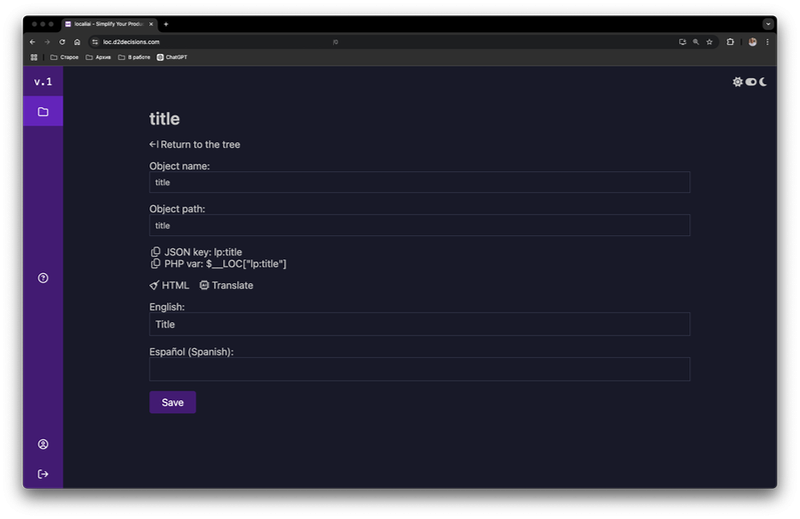The height and width of the screenshot is (519, 800).
Task: Focus the English text field
Action: click(419, 324)
